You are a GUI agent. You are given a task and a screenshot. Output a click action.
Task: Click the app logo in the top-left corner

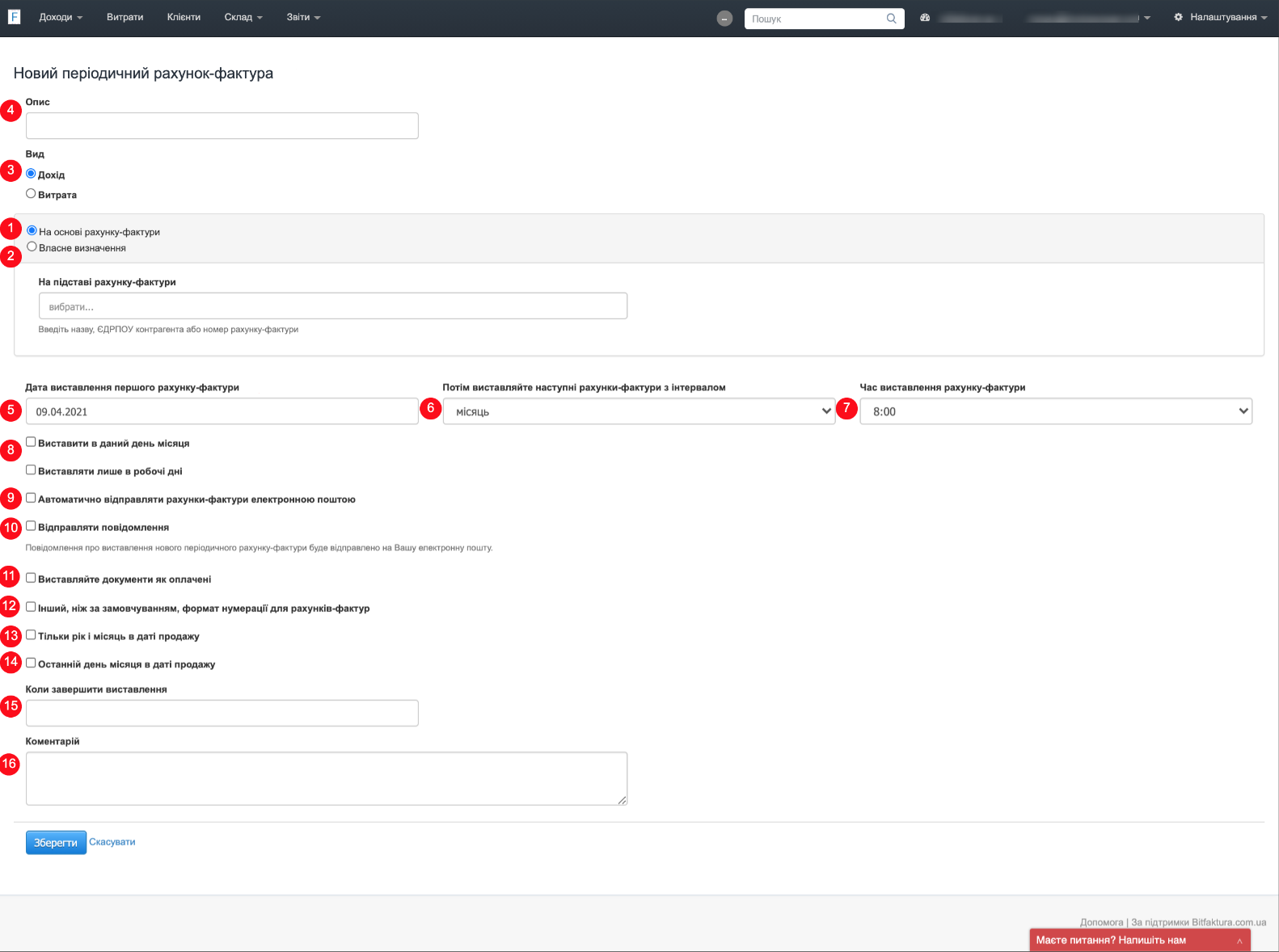click(14, 16)
